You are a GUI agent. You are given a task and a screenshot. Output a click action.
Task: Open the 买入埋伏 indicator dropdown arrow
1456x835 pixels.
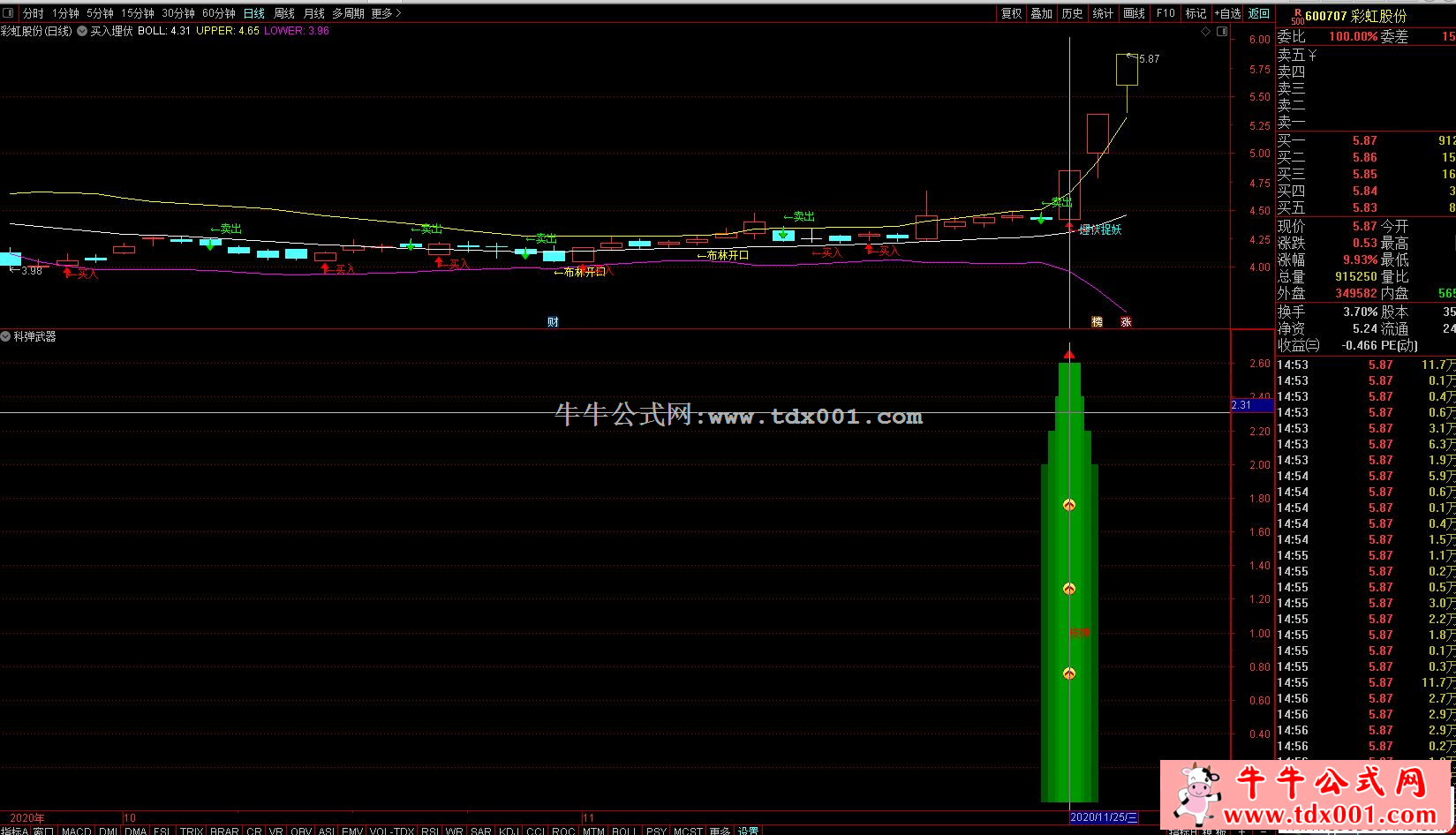click(82, 31)
